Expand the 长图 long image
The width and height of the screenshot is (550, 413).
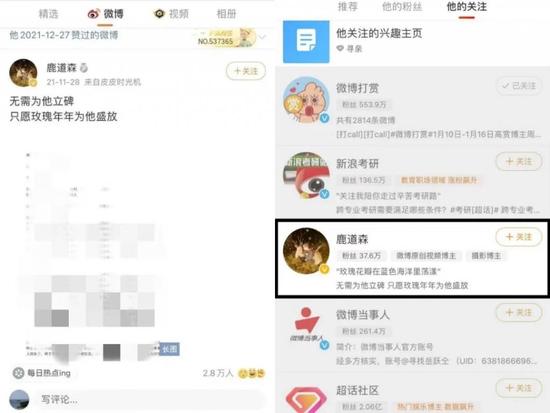click(169, 349)
